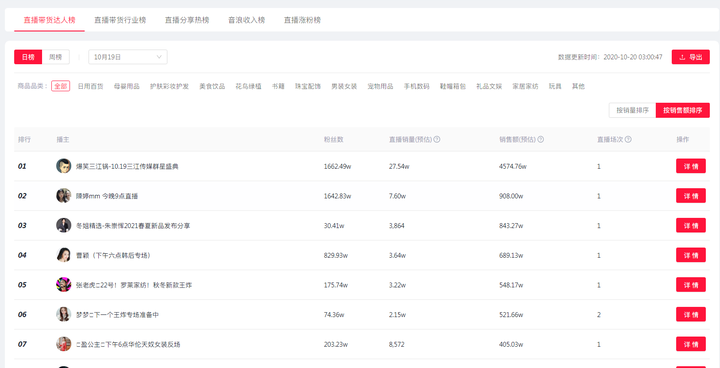
Task: Click 详情 button for rank 07
Action: tap(691, 344)
